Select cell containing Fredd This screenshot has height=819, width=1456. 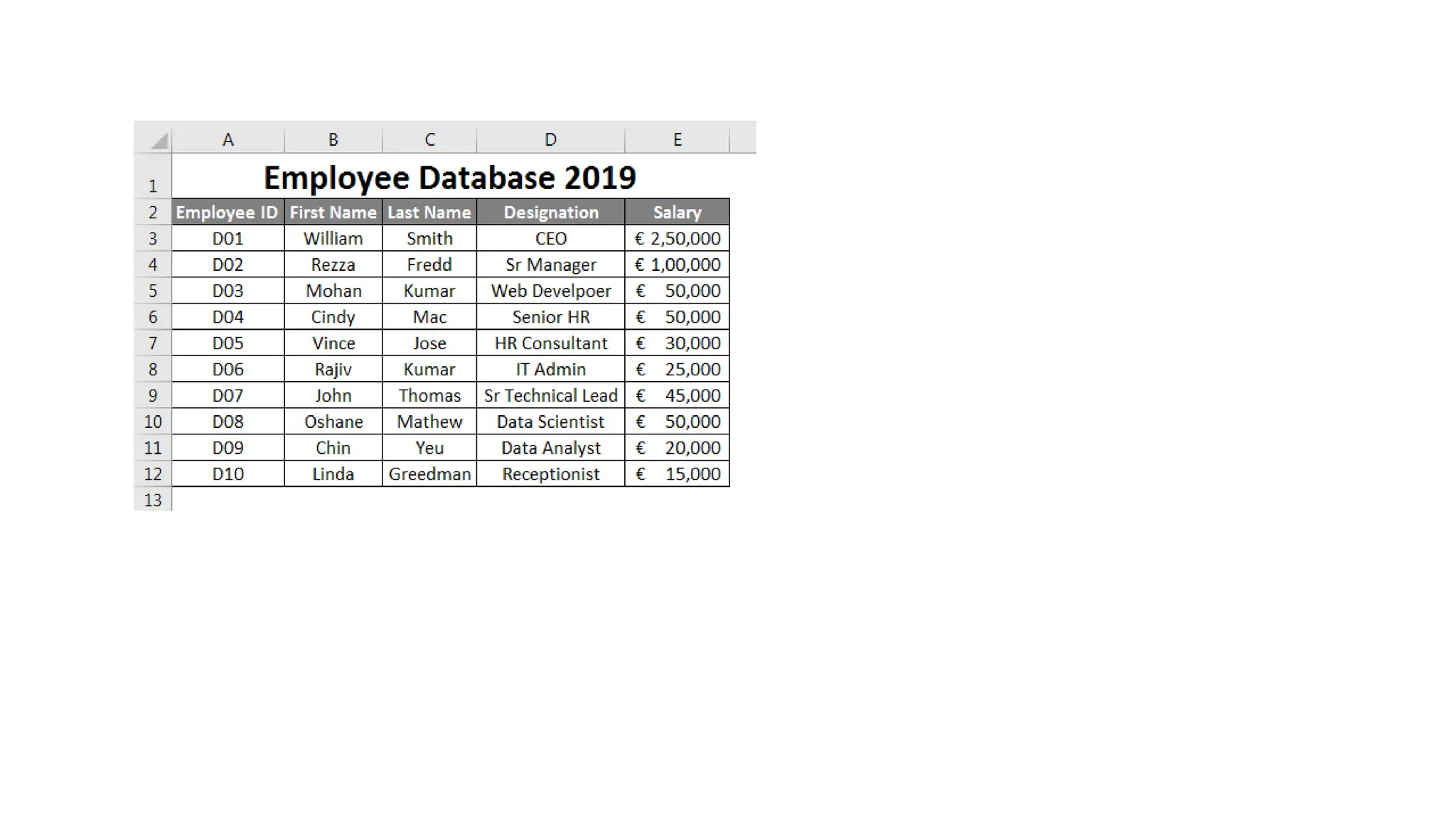[429, 264]
